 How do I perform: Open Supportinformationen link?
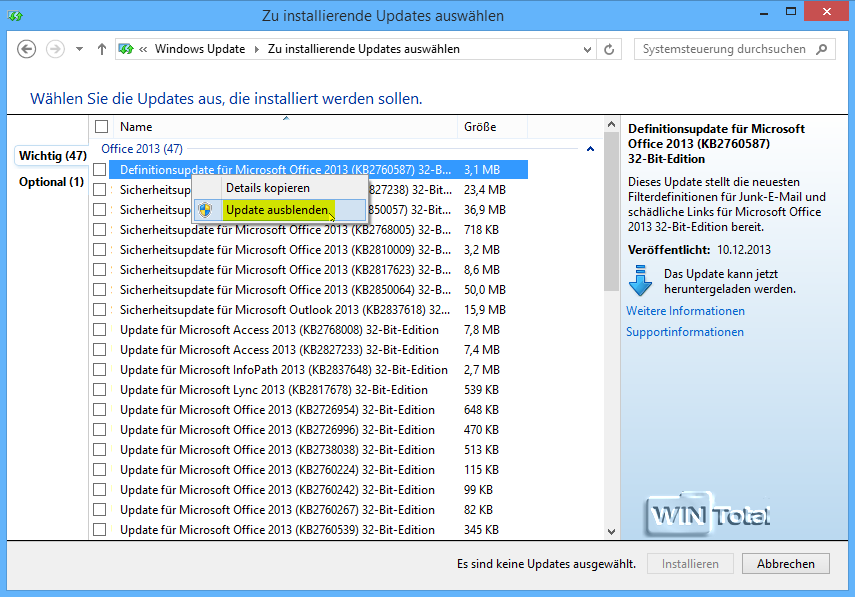(684, 332)
